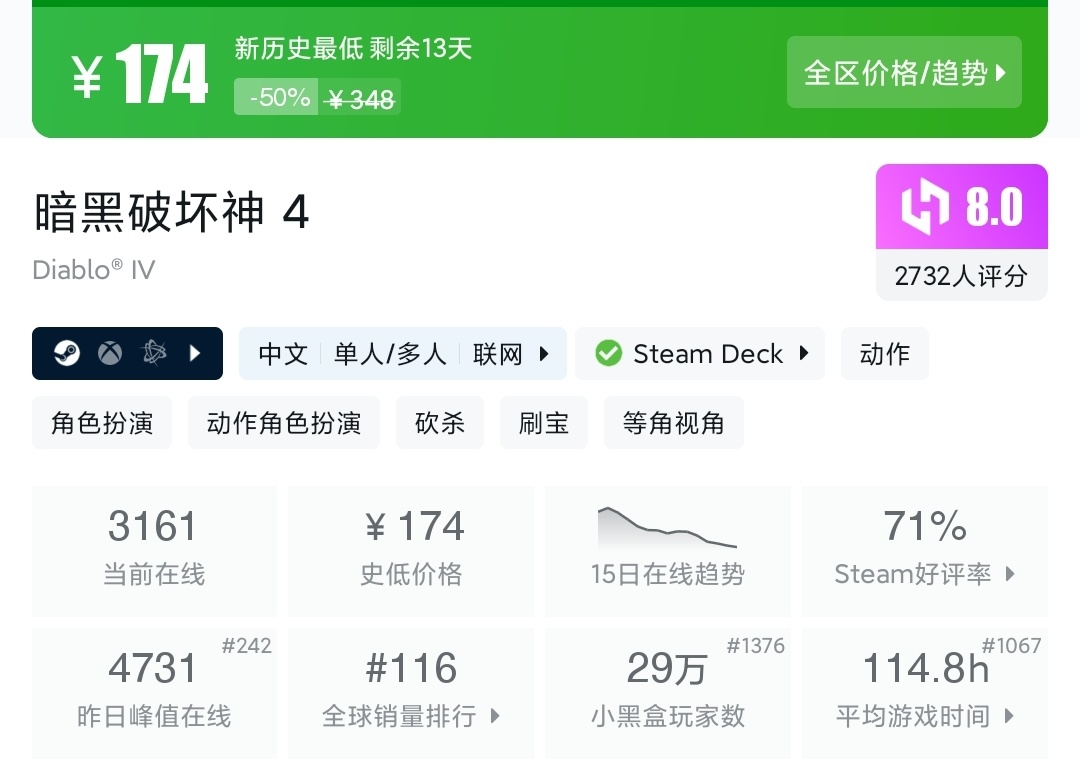The height and width of the screenshot is (769, 1080).
Task: Open 平均游戏时间 114.8h details
Action: tap(924, 692)
